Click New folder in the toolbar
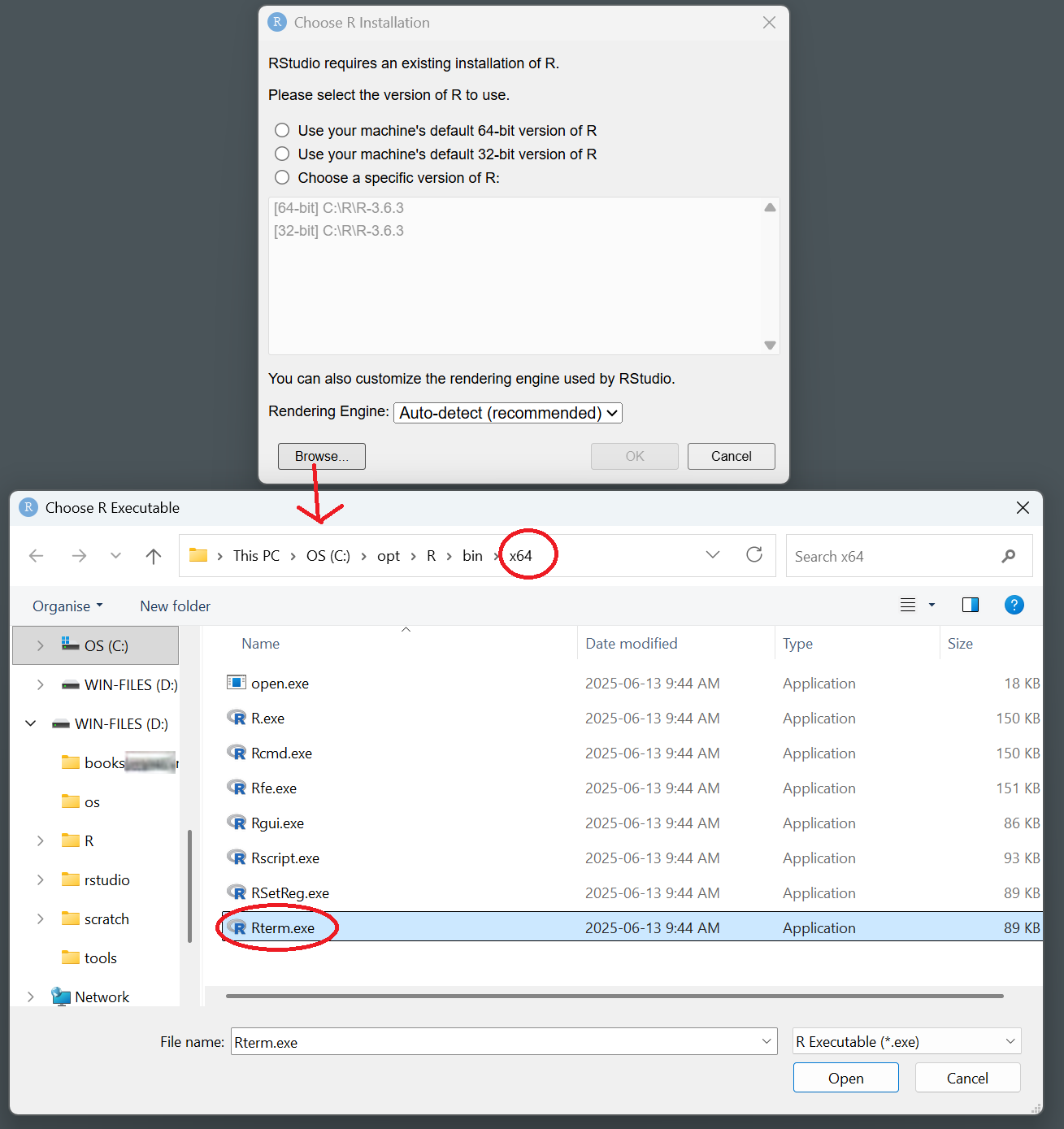 point(175,606)
